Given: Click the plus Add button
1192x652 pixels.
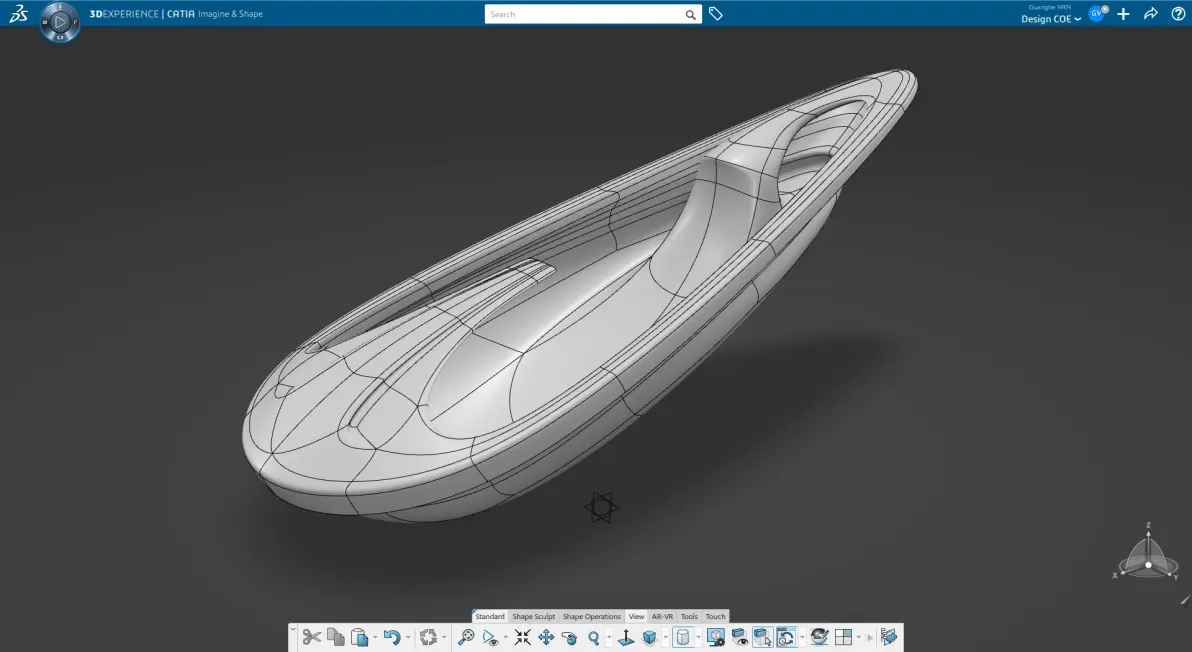Looking at the screenshot, I should point(1123,14).
